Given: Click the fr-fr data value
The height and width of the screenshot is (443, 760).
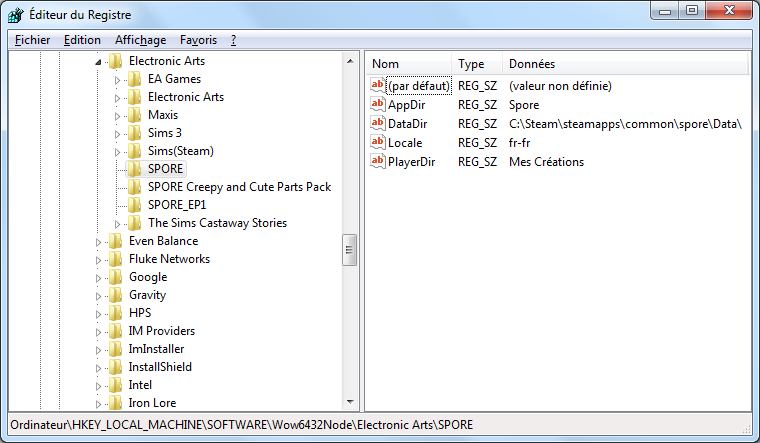Looking at the screenshot, I should (520, 143).
